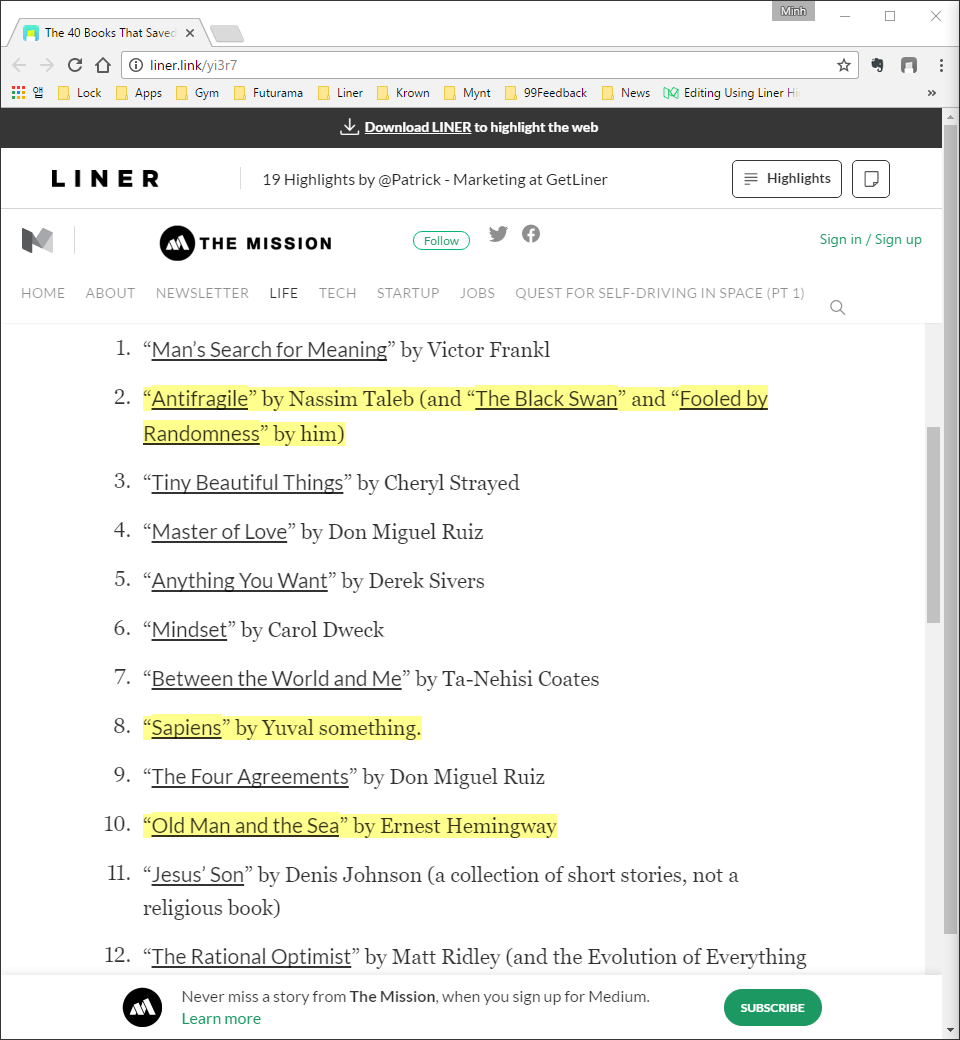Open the Krown bookmarks folder
This screenshot has height=1040, width=960.
pos(403,93)
